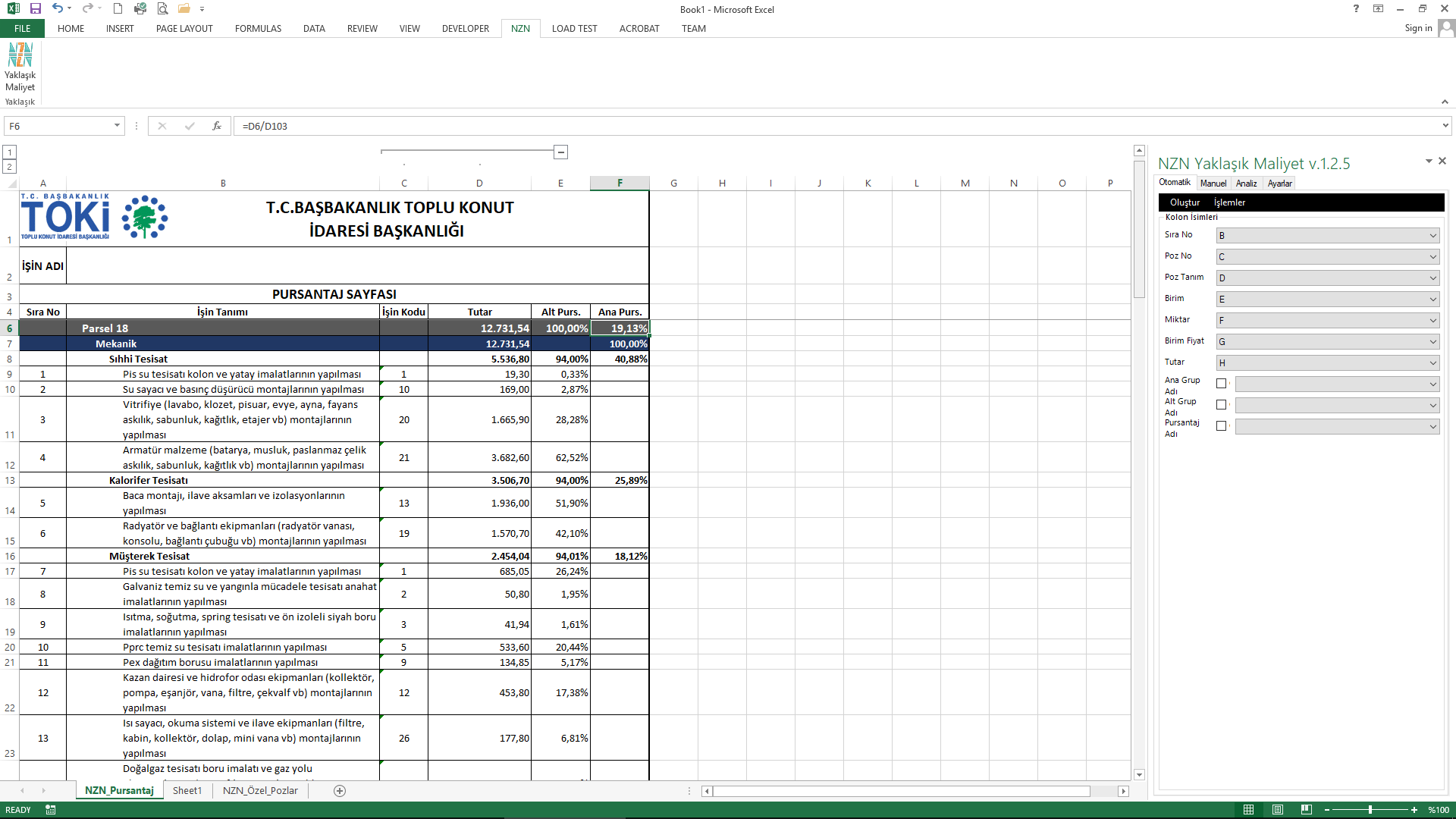Open Print Preview from the quick access toolbar

tap(162, 8)
